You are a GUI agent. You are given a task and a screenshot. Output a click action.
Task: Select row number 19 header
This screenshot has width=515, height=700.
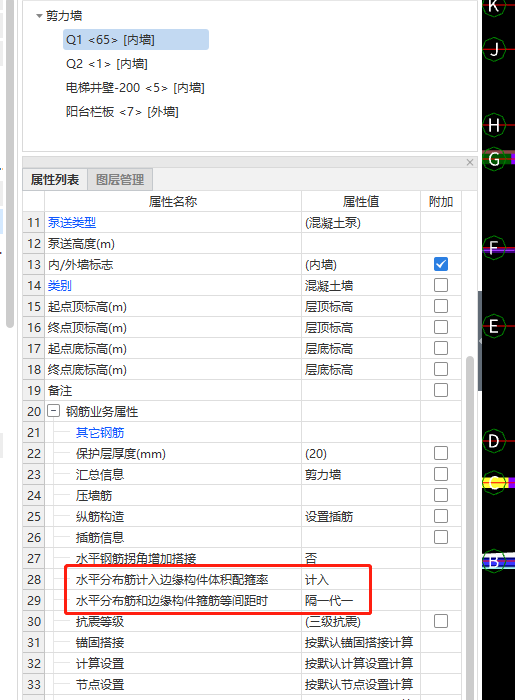[34, 390]
